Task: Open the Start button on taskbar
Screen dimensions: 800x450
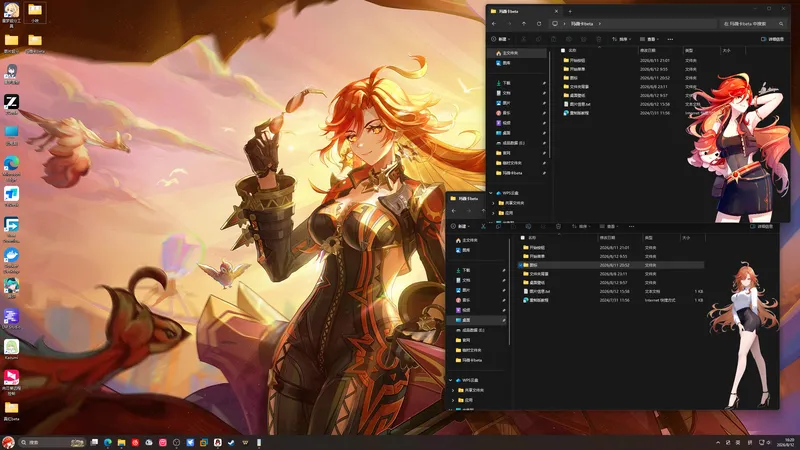Action: [8, 442]
